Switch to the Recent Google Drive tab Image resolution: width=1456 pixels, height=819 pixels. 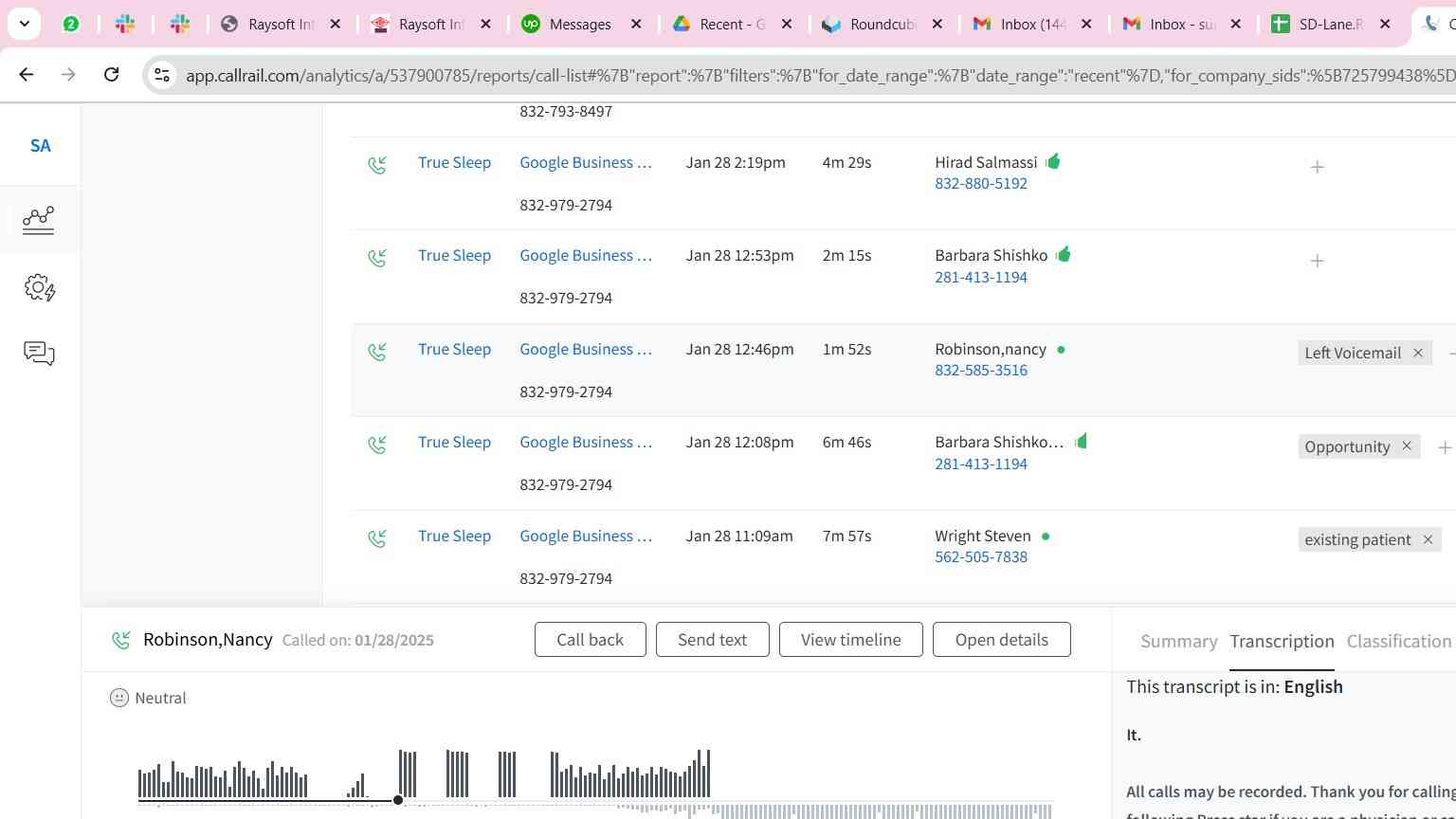pyautogui.click(x=732, y=24)
